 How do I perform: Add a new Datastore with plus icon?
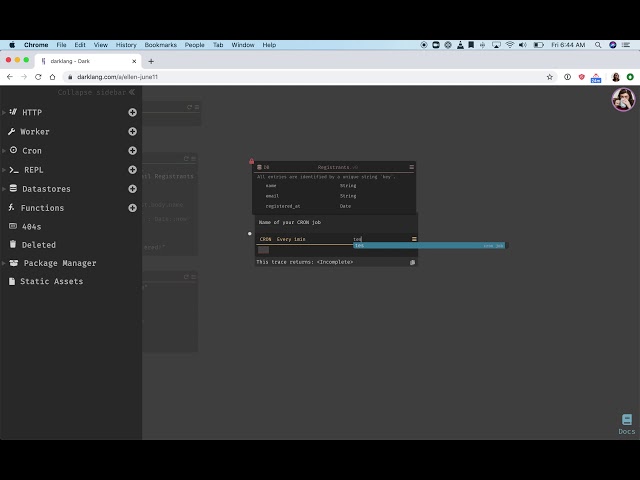(132, 189)
